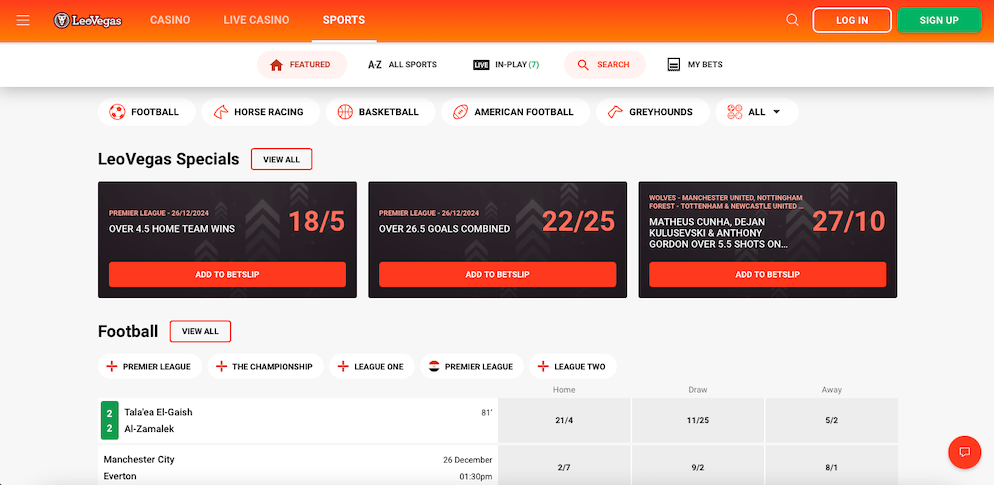Click the football ball icon
994x485 pixels.
tap(117, 112)
